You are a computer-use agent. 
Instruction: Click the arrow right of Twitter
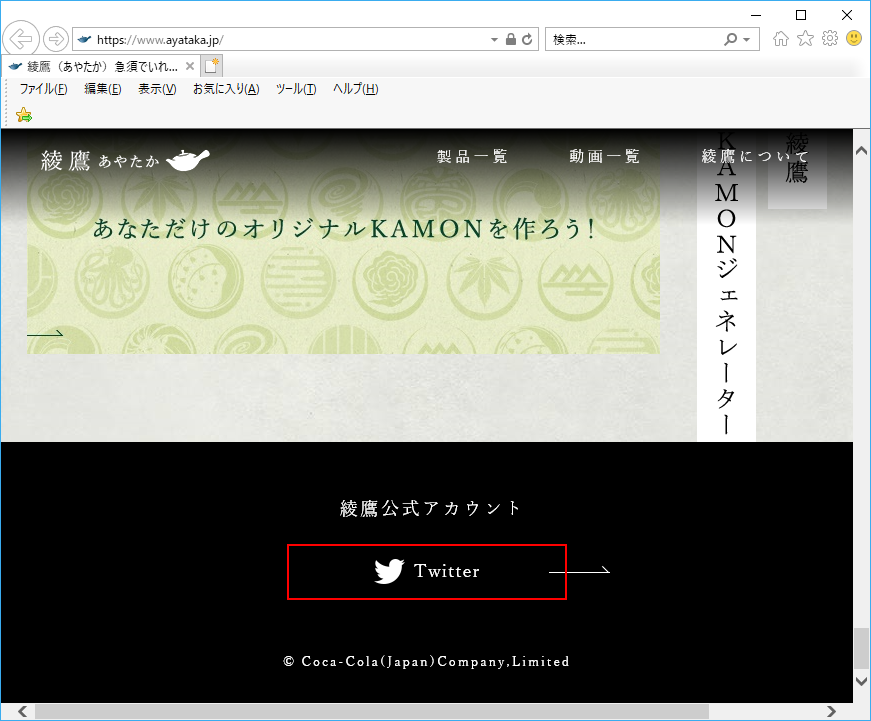click(579, 570)
